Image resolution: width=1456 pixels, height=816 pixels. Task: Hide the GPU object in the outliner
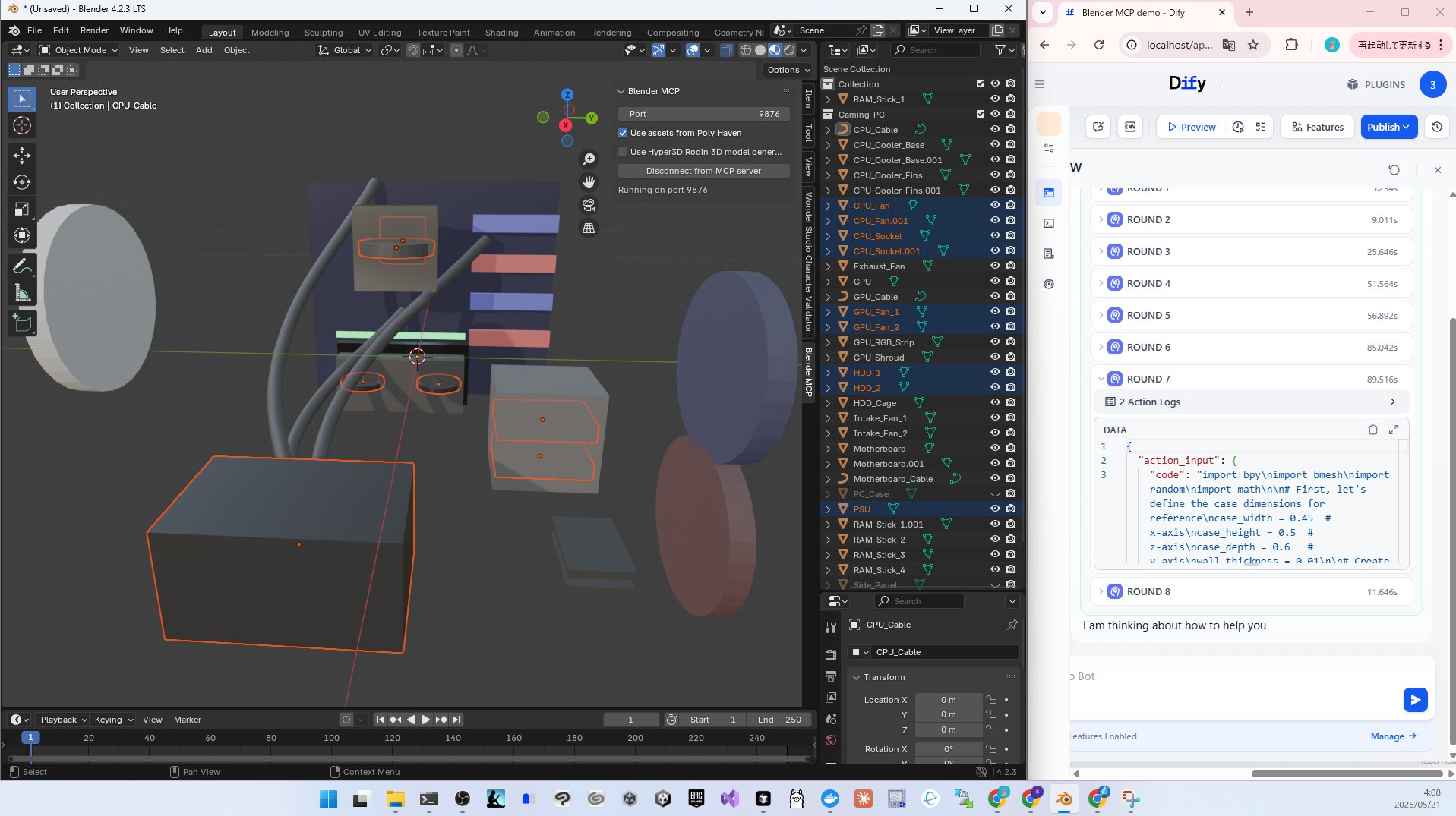tap(994, 282)
